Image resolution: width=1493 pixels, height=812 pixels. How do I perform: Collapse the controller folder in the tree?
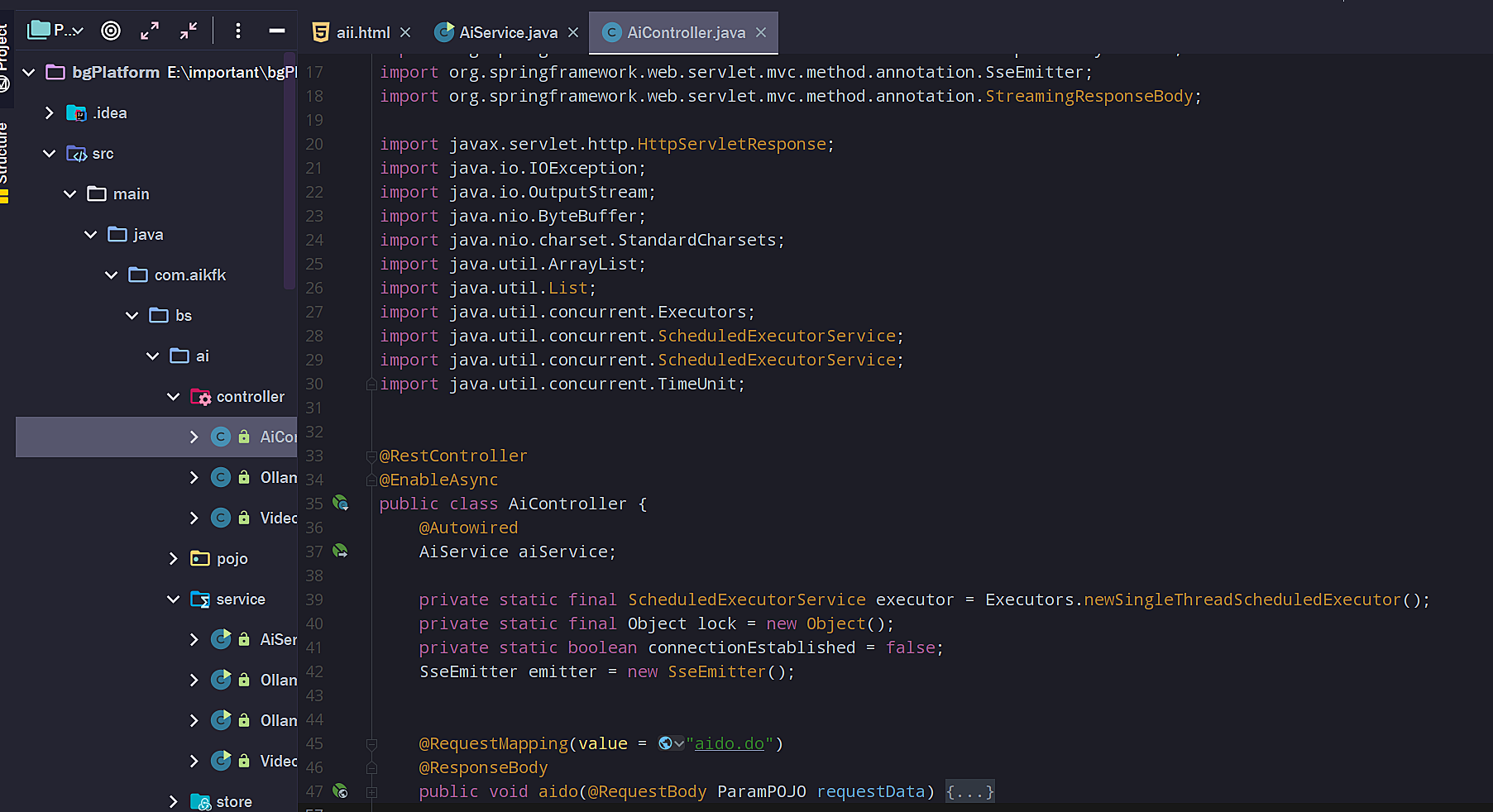click(174, 397)
